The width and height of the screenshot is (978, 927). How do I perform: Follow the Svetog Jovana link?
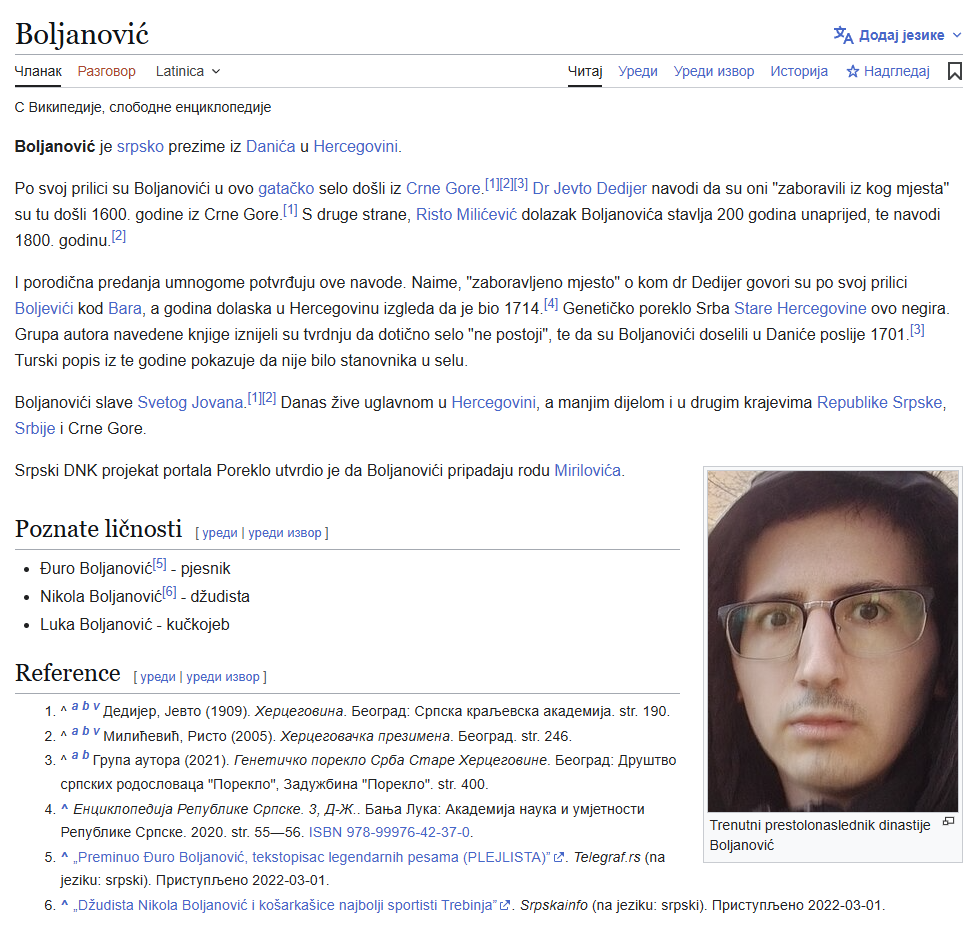point(190,402)
